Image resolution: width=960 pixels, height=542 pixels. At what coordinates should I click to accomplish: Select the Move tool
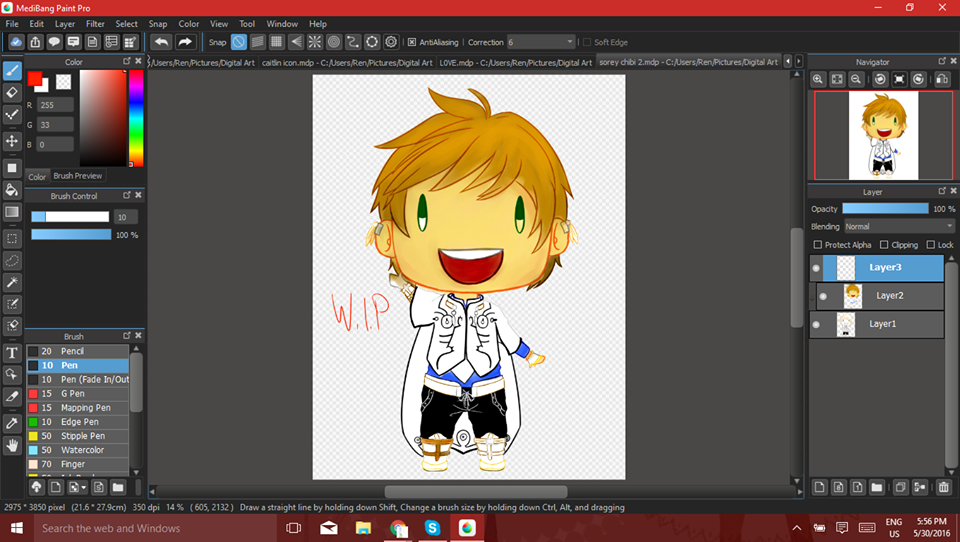[12, 141]
